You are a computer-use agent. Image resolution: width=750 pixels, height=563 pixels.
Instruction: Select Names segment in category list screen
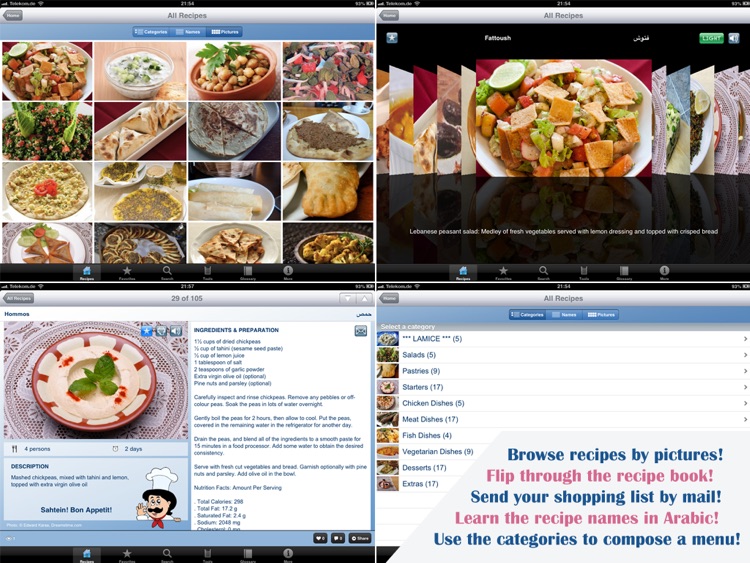click(x=564, y=315)
